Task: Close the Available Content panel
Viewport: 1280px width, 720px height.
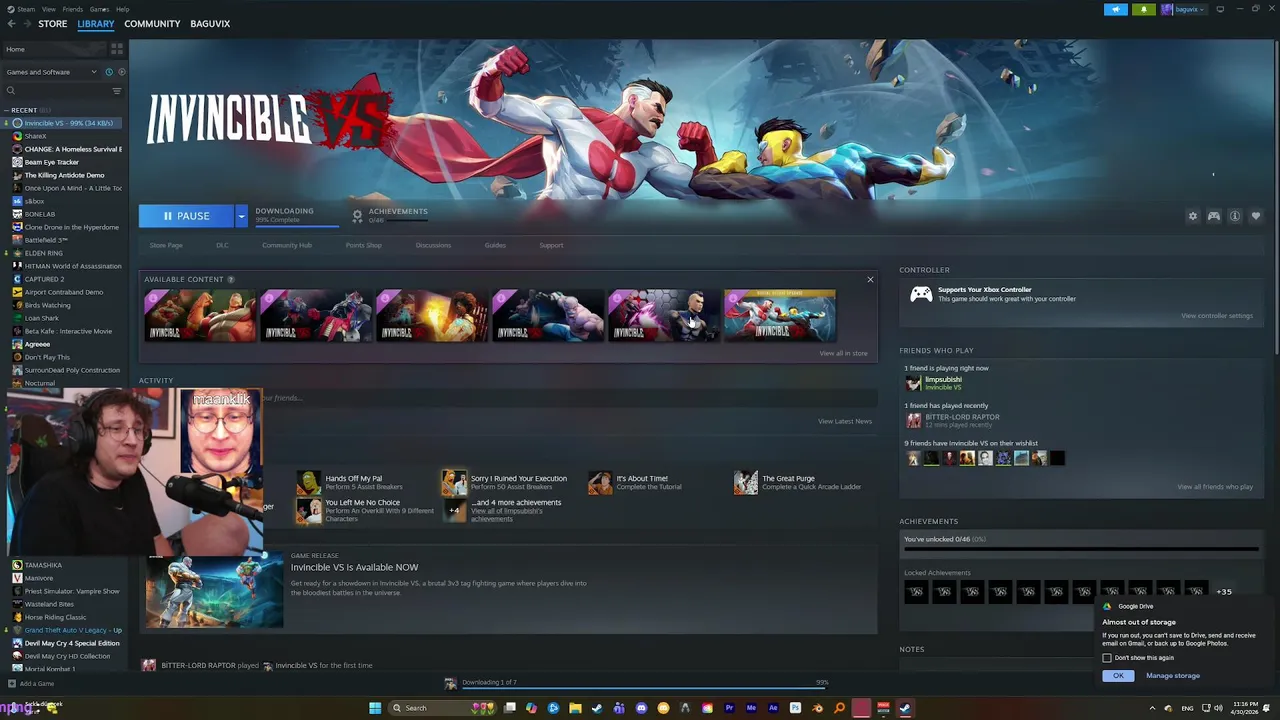Action: (x=870, y=279)
